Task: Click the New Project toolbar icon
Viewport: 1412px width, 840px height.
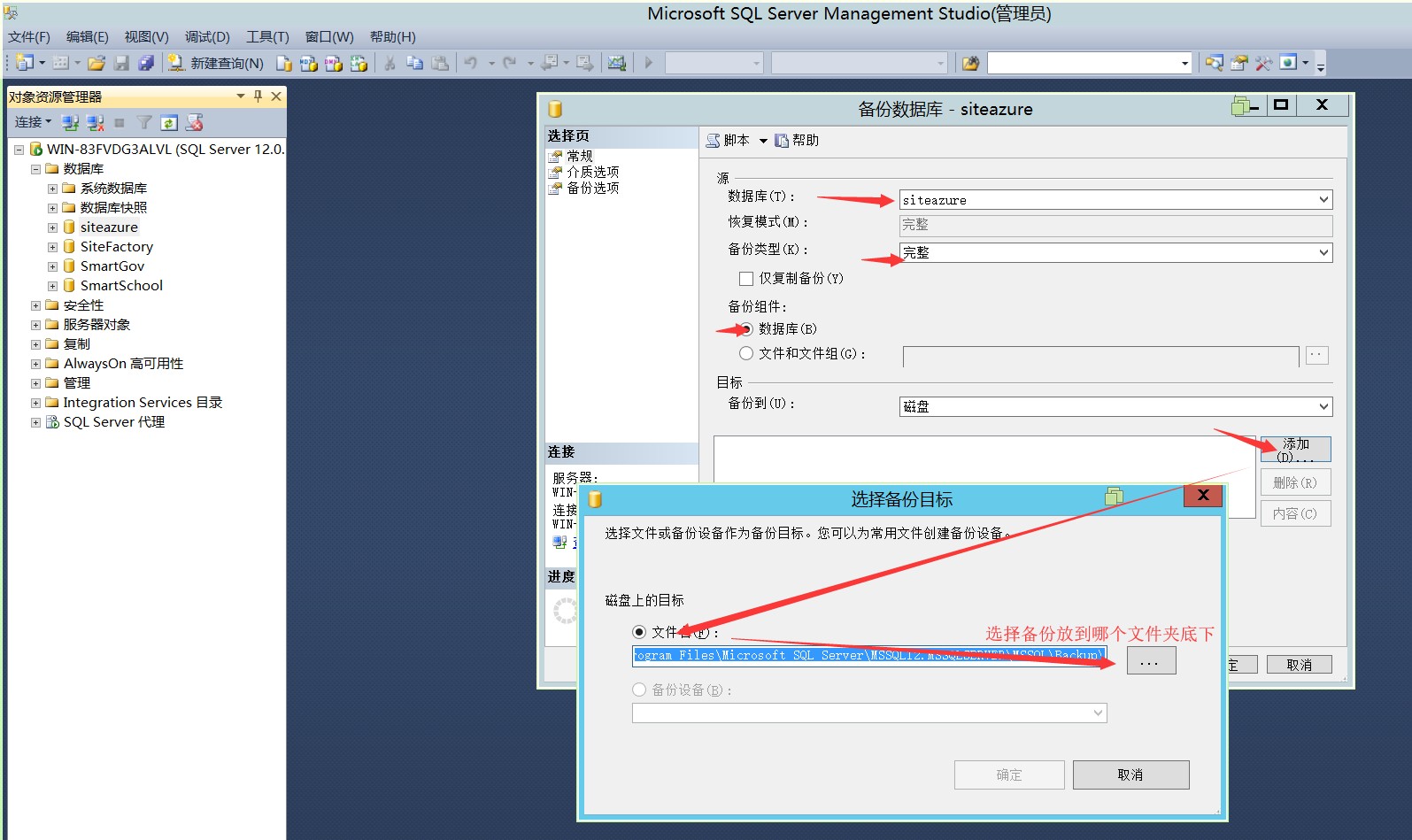Action: [25, 63]
